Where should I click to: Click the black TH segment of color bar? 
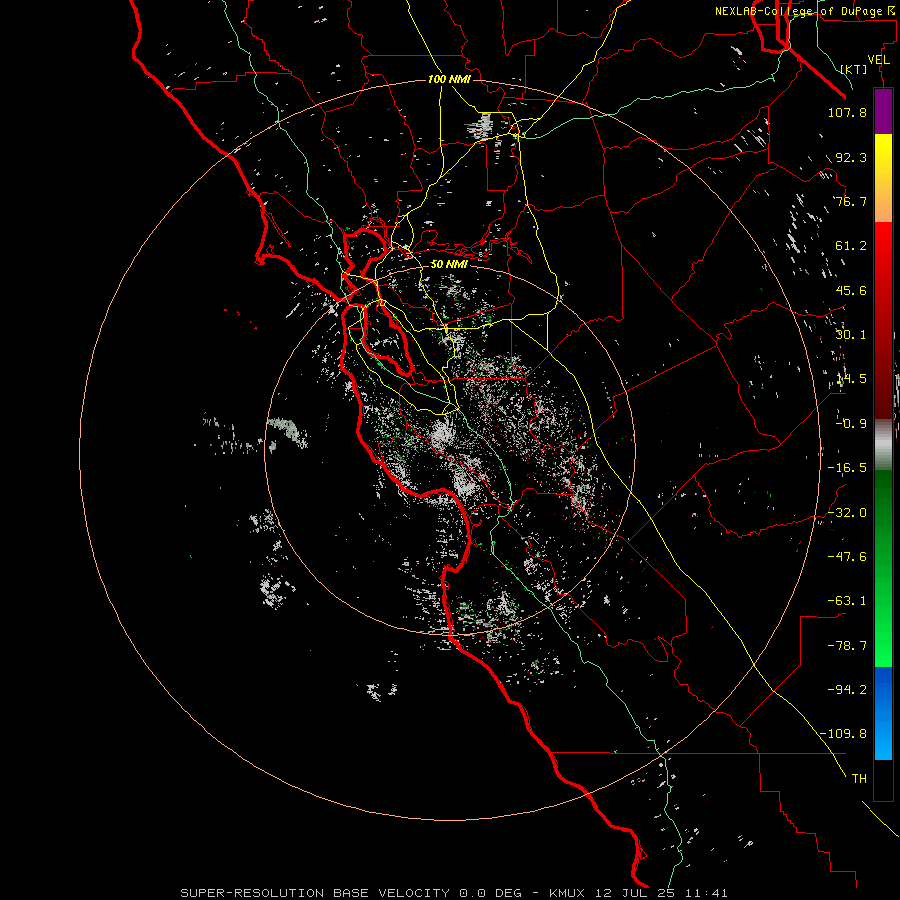click(883, 779)
